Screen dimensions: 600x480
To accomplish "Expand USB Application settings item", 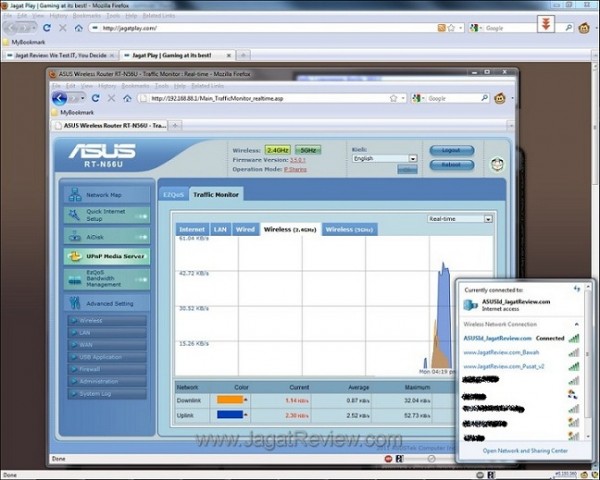I will pos(107,357).
